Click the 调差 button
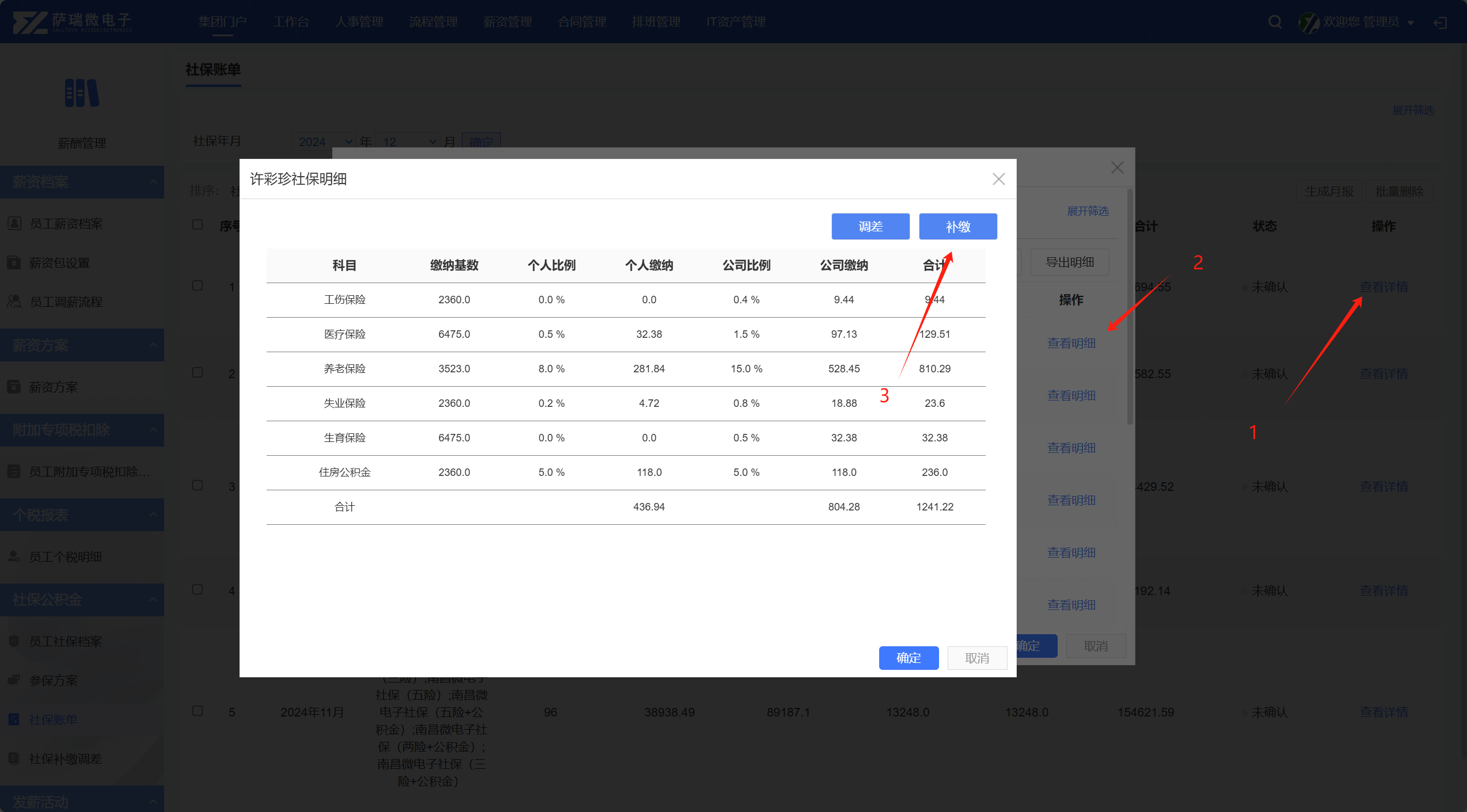 tap(870, 226)
